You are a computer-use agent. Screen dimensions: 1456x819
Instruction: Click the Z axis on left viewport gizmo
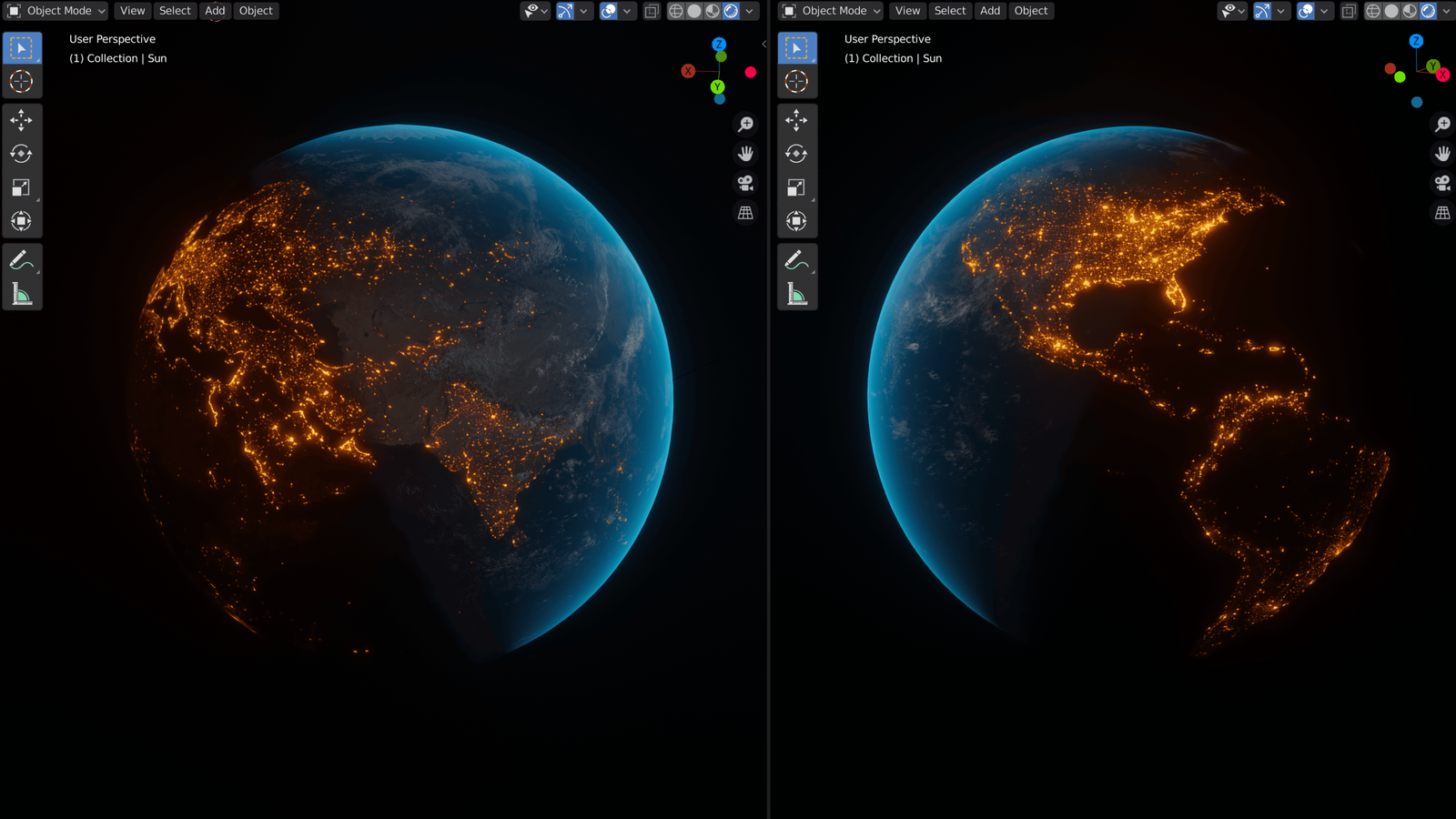click(719, 44)
